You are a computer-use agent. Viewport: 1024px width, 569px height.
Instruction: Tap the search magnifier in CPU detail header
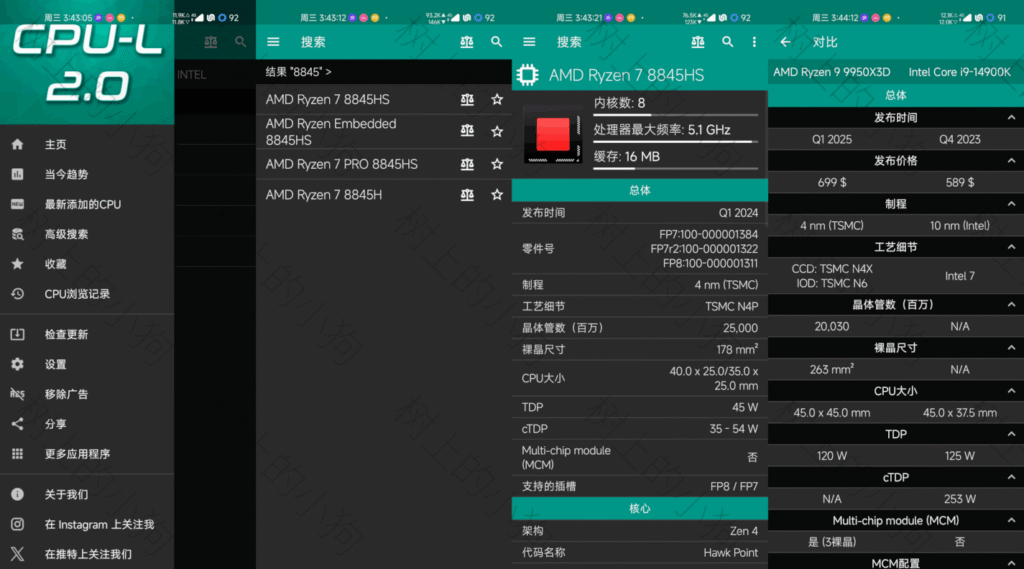727,42
